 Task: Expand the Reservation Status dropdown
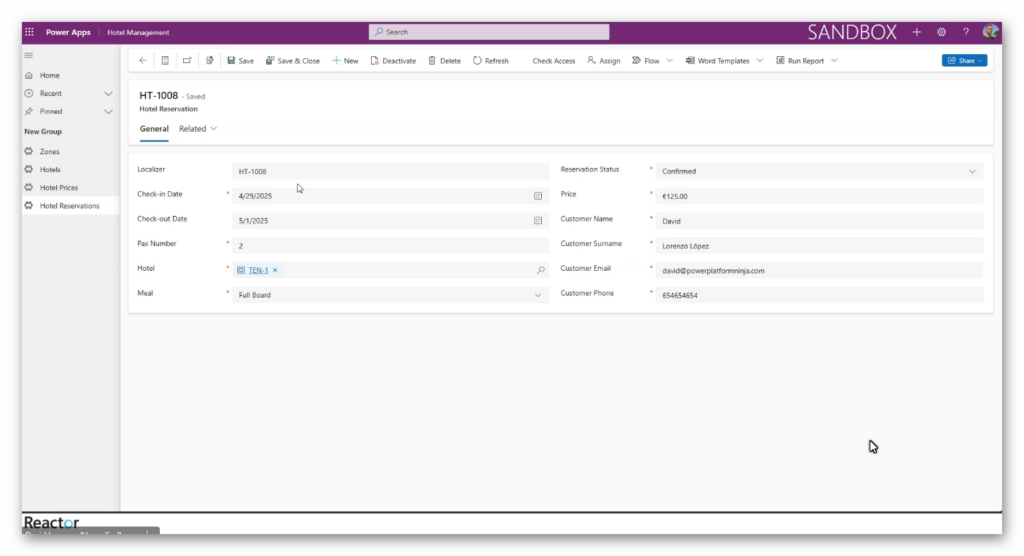[x=971, y=172]
